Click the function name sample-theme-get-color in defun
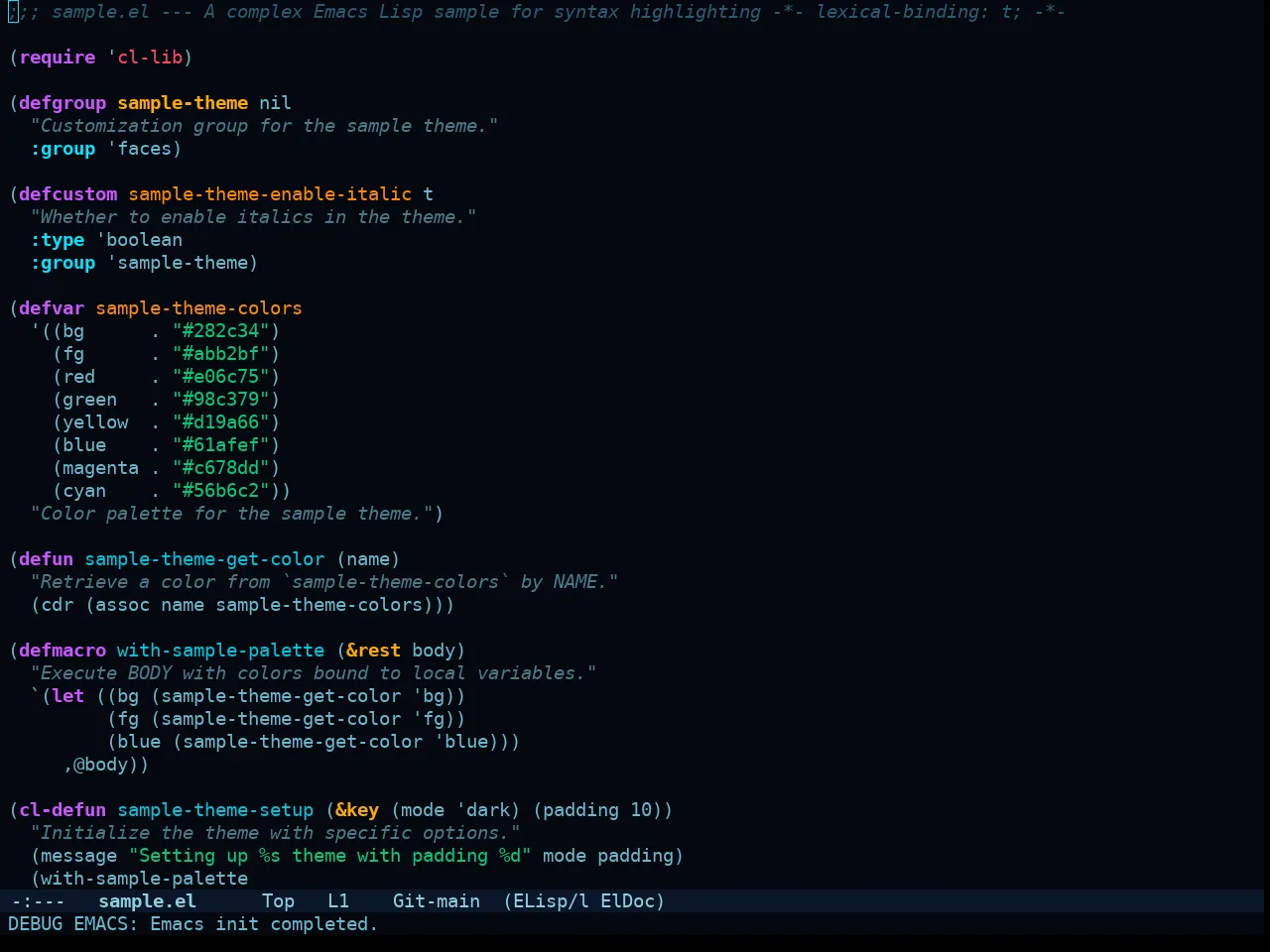The width and height of the screenshot is (1270, 952). pyautogui.click(x=204, y=558)
